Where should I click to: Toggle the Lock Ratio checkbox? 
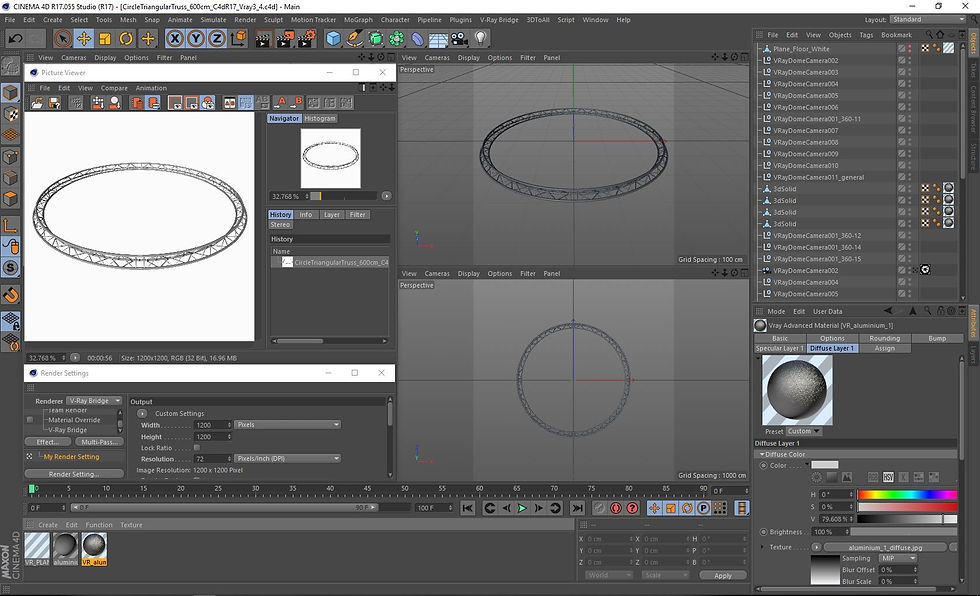197,447
